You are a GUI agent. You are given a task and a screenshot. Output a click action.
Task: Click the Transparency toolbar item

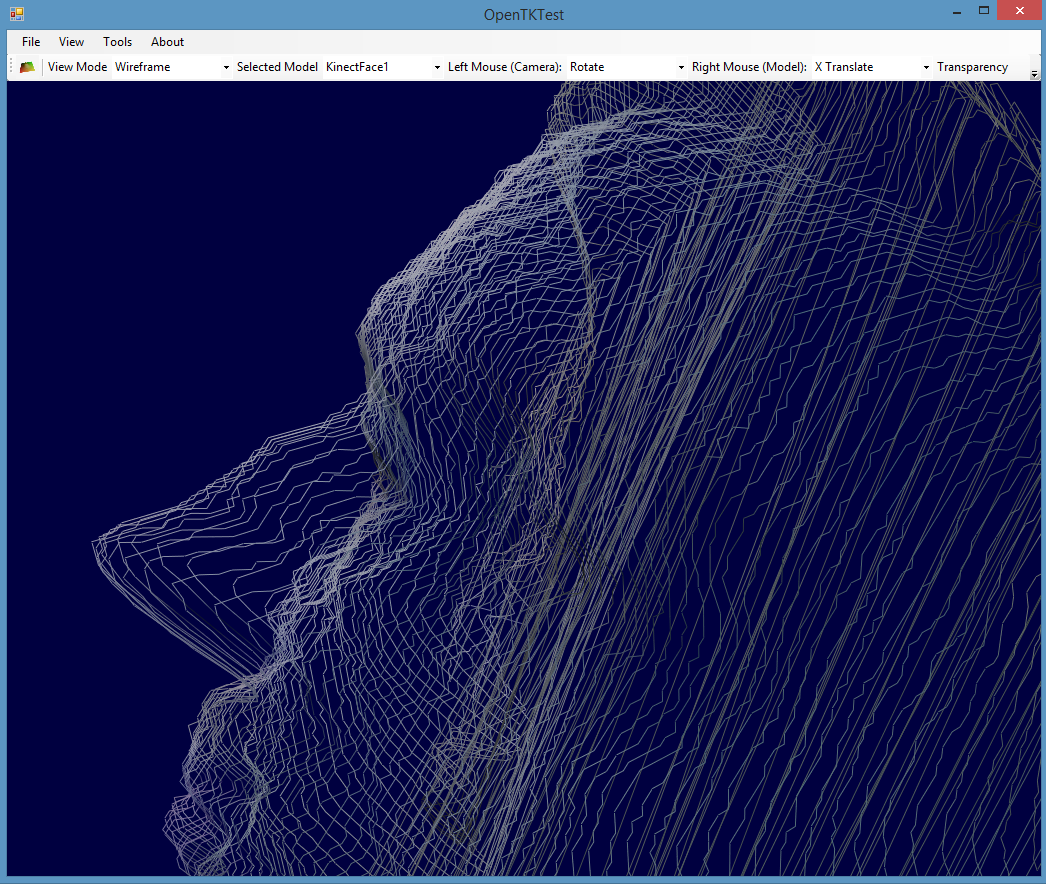coord(972,67)
